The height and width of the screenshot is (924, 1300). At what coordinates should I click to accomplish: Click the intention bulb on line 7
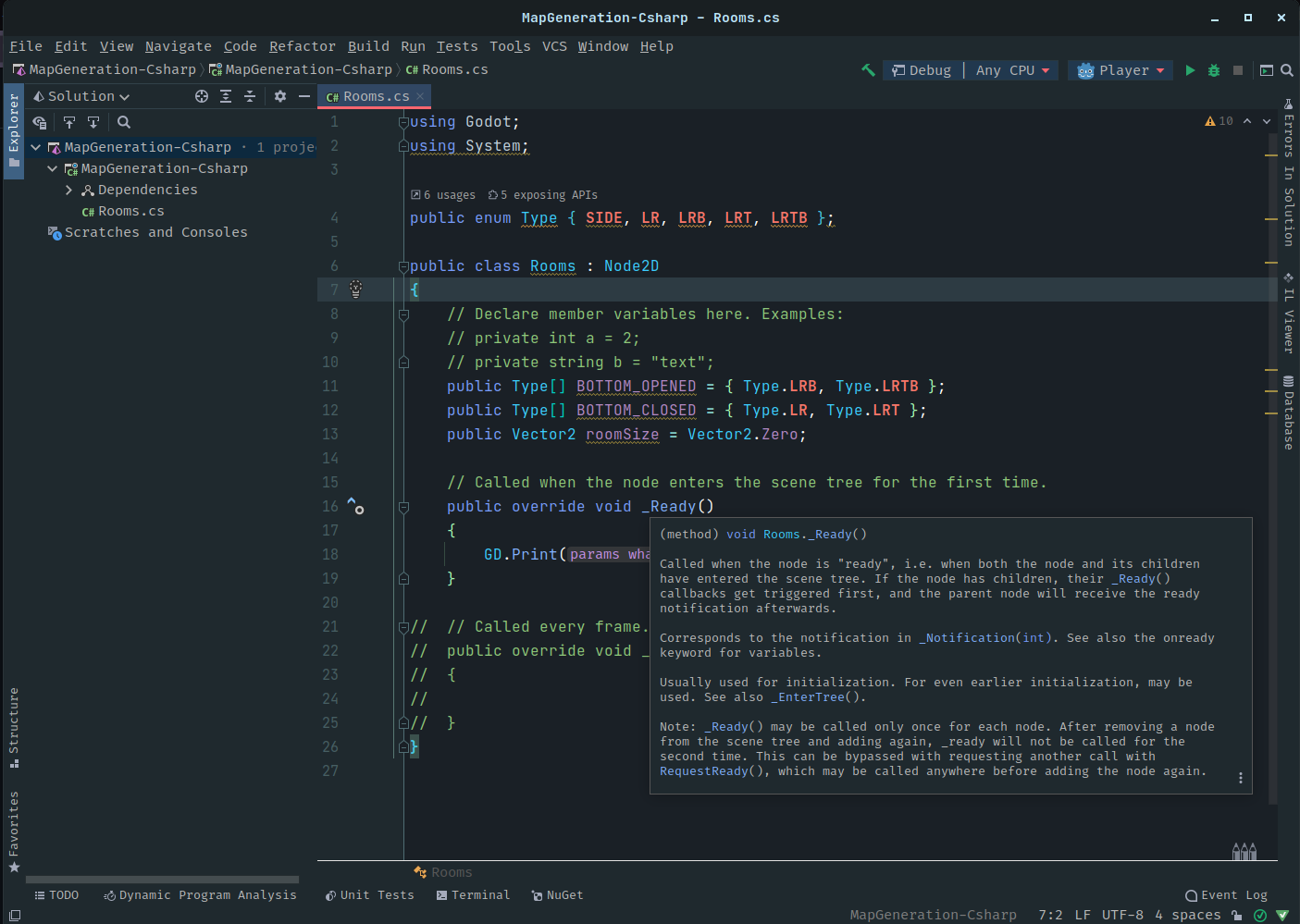point(354,289)
